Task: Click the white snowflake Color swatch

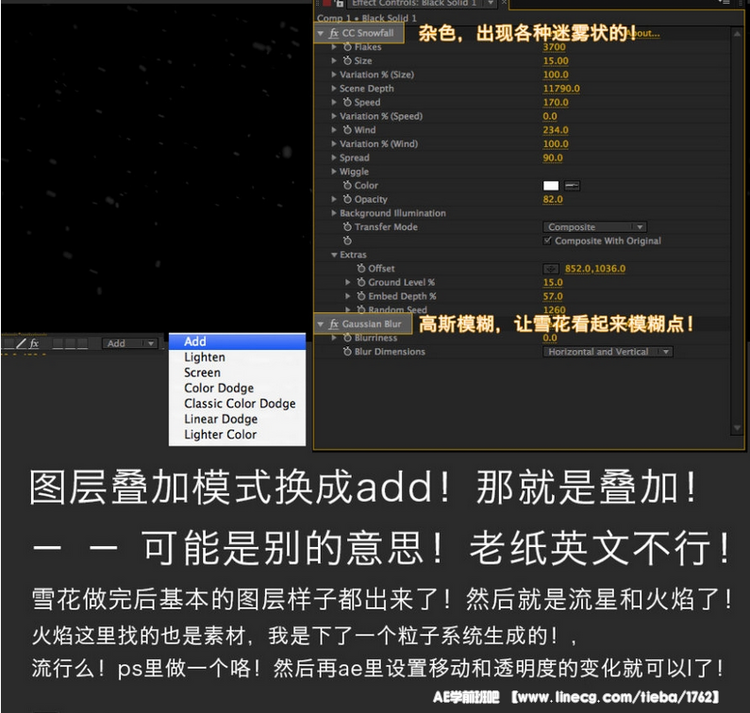Action: 551,186
